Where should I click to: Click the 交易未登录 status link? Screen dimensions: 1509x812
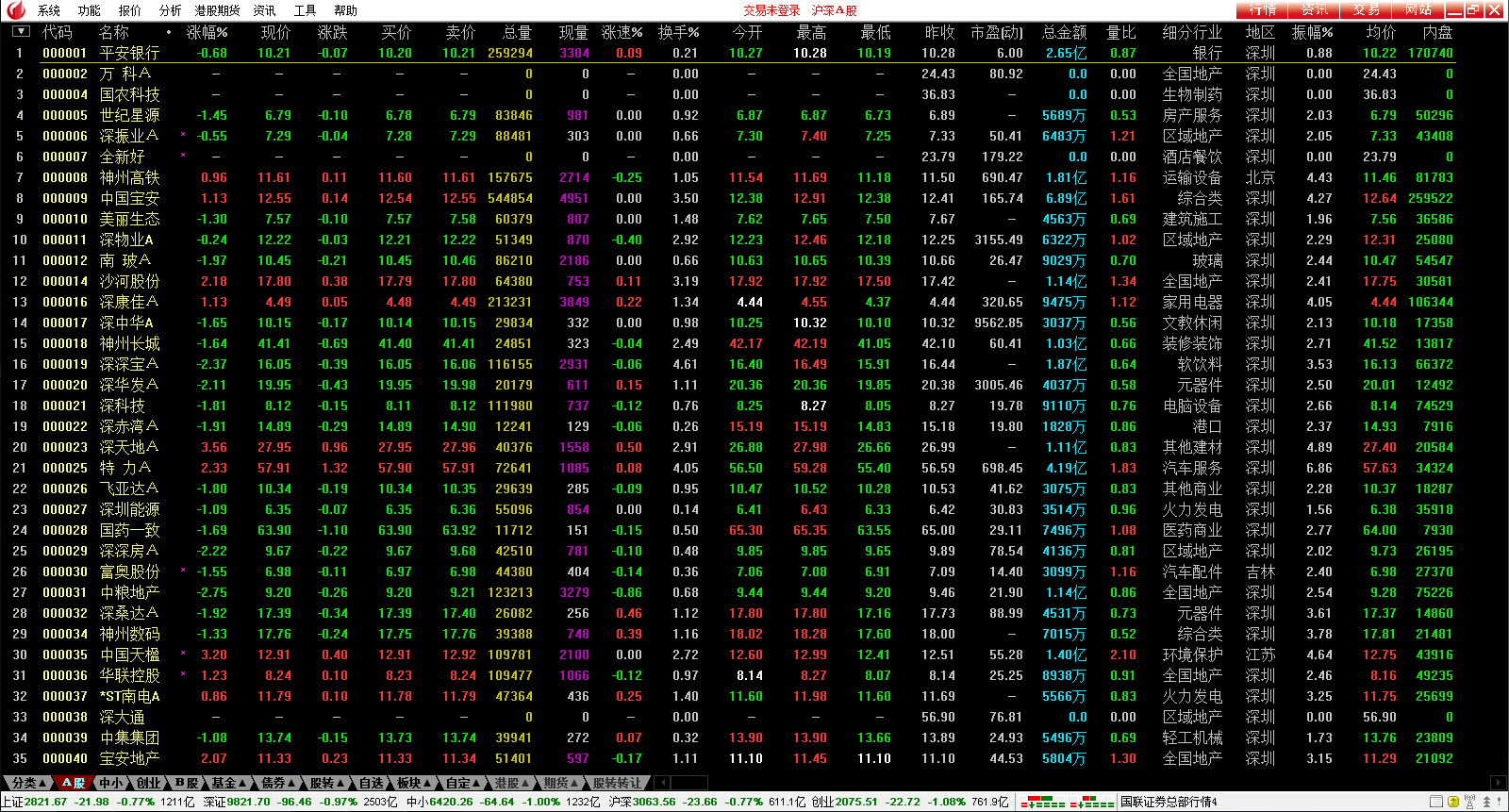771,10
